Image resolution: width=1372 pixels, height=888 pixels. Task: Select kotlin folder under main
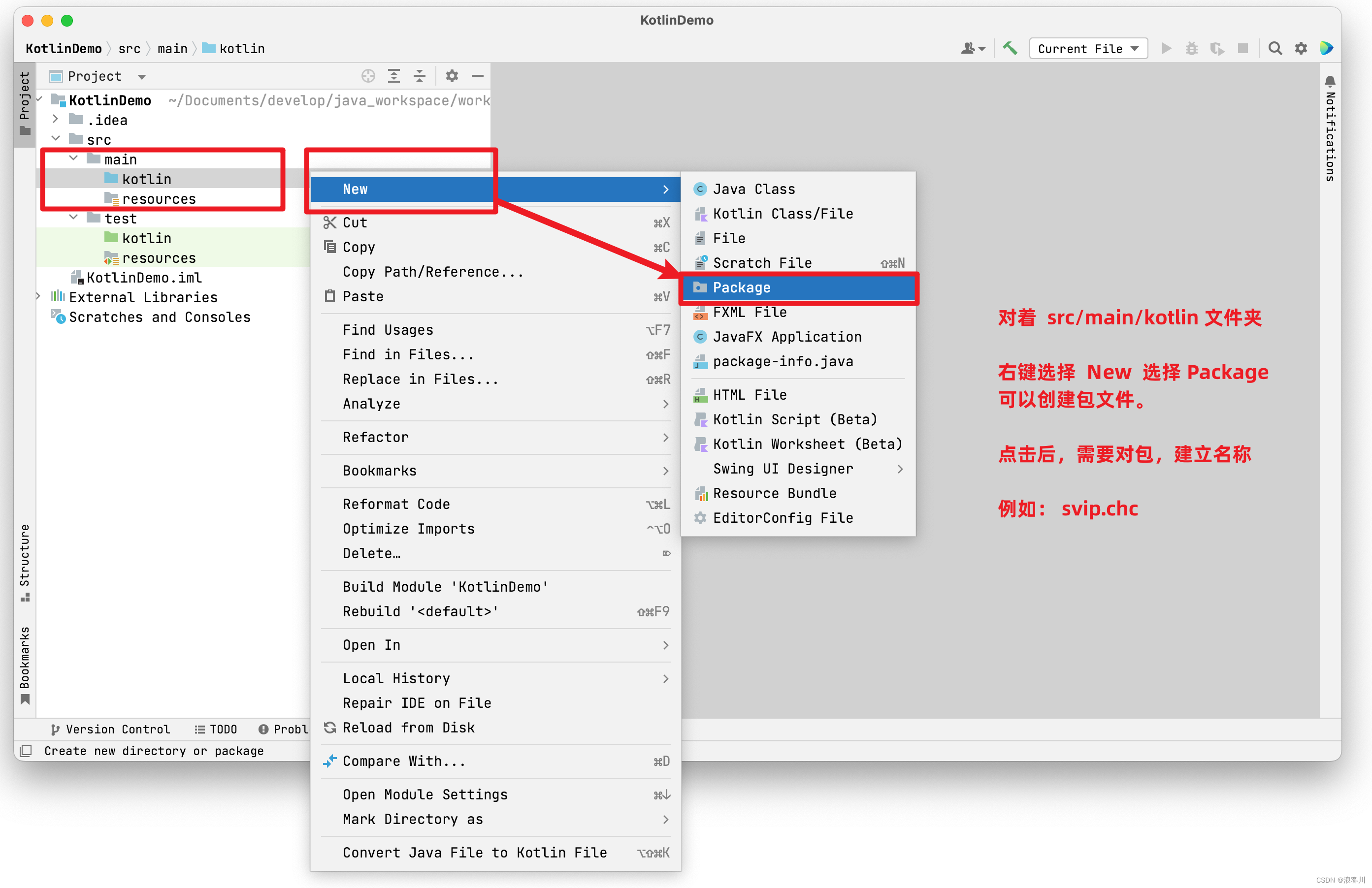pos(138,179)
